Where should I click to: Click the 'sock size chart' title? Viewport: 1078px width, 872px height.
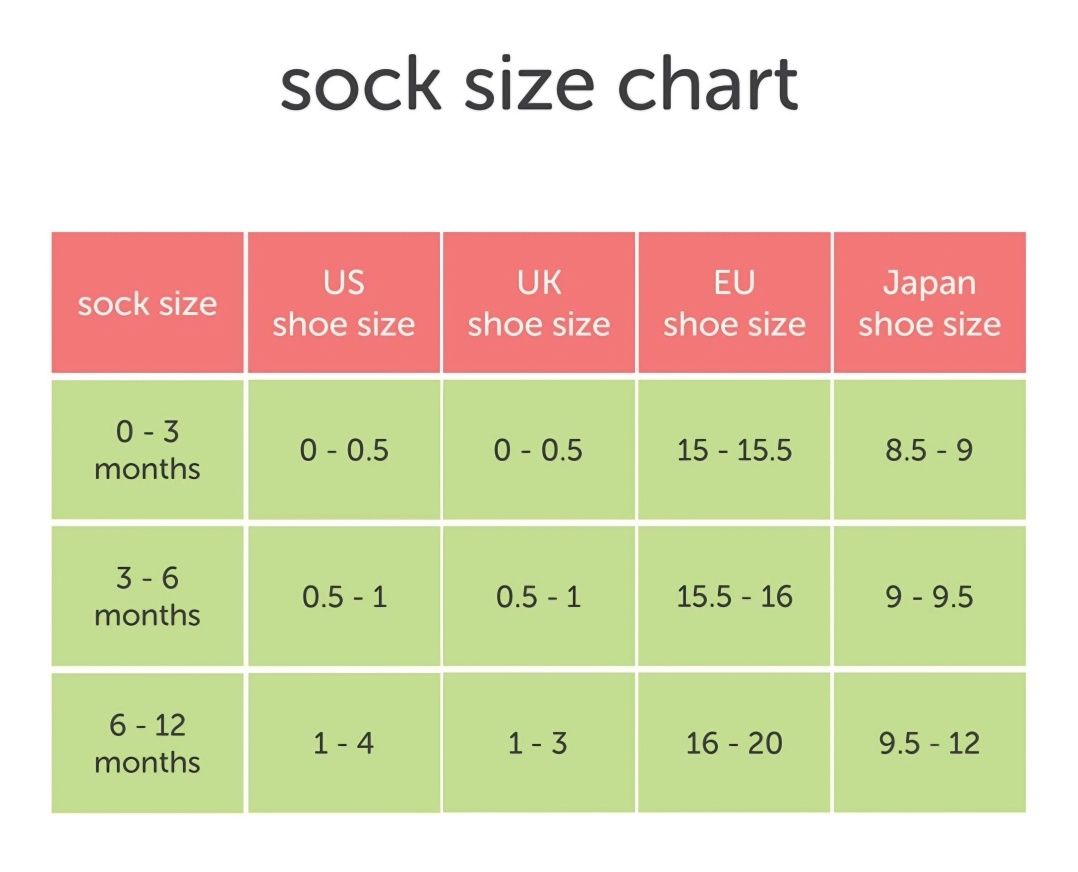tap(539, 84)
